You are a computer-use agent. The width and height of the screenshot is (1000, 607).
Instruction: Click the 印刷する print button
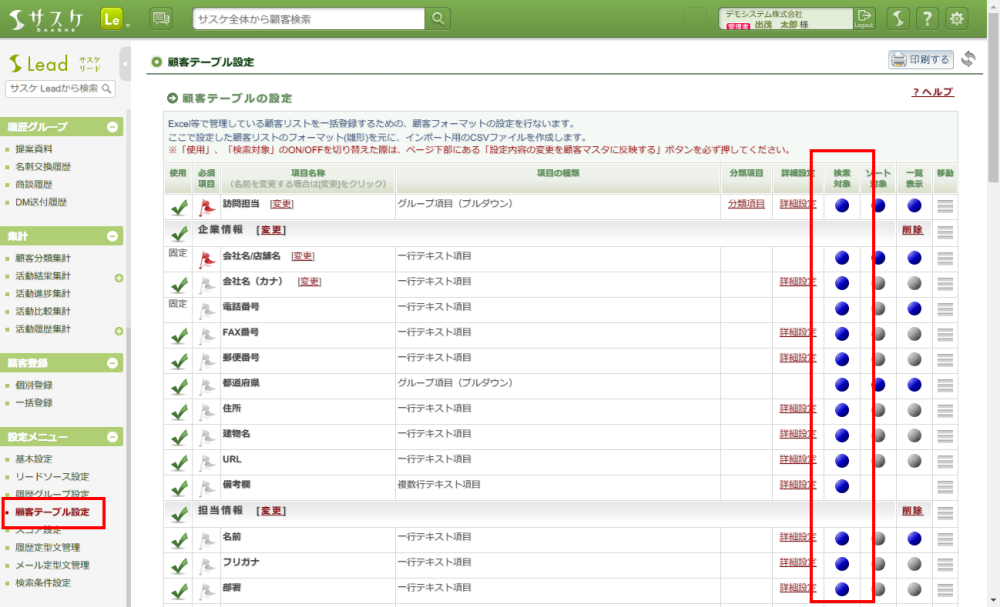coord(920,60)
